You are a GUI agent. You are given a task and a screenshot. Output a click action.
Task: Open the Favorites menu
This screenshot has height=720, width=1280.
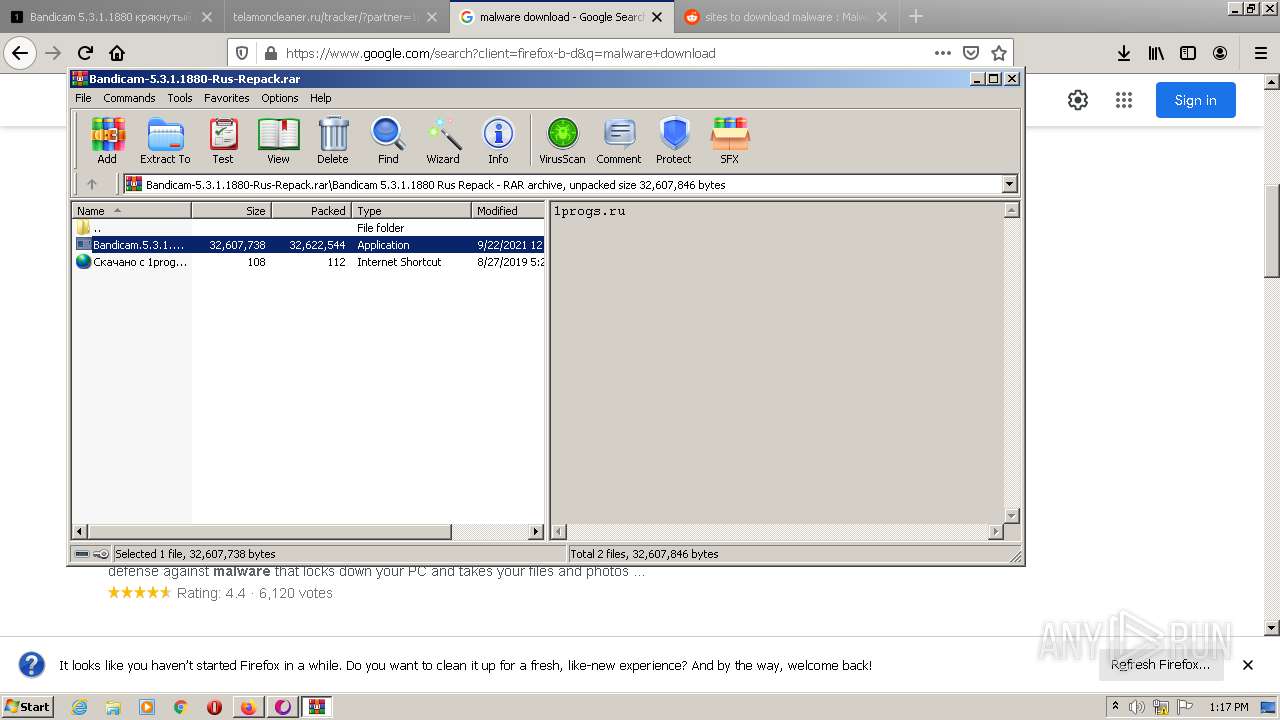pyautogui.click(x=227, y=98)
